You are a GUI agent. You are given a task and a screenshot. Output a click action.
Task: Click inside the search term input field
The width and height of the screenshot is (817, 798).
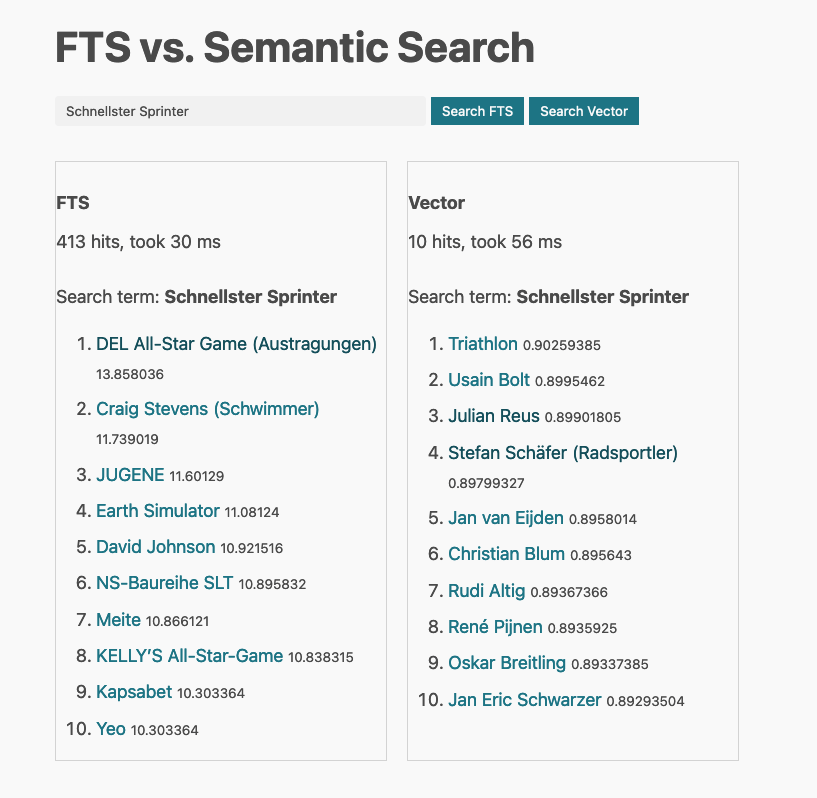[240, 111]
